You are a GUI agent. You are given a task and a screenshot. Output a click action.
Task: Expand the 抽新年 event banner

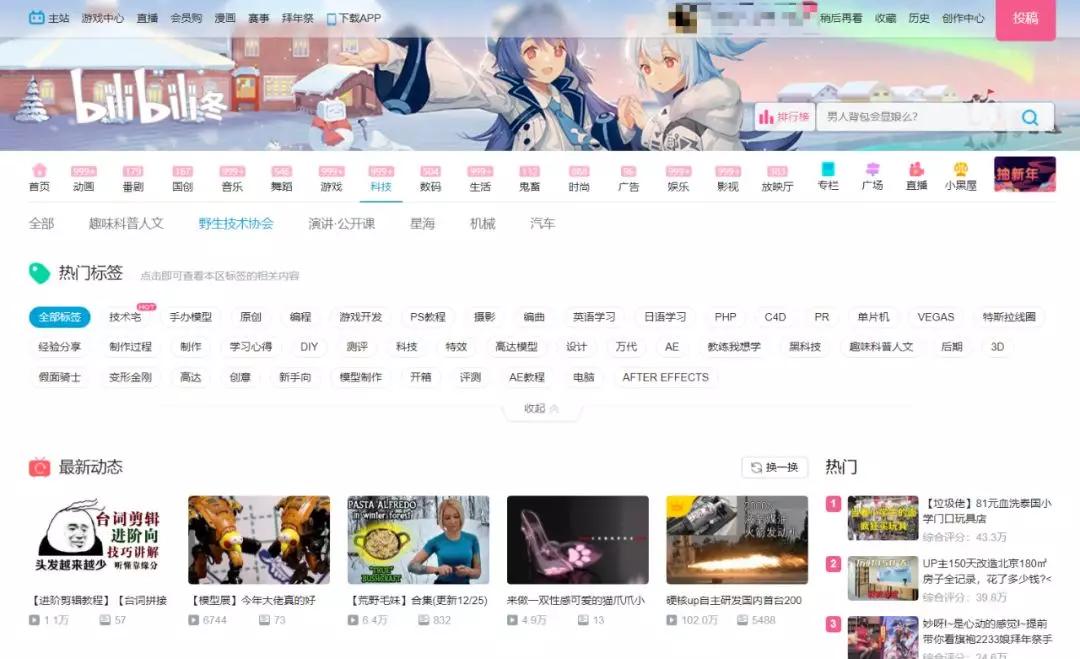(x=1024, y=175)
